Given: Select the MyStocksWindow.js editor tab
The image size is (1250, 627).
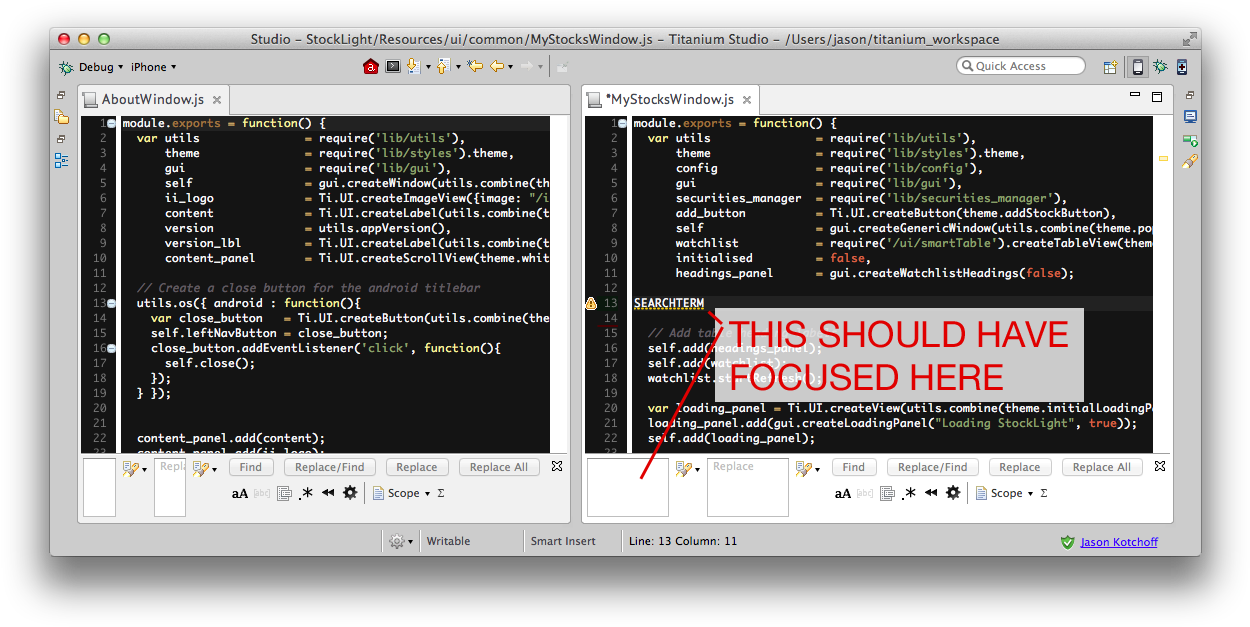Looking at the screenshot, I should point(670,99).
